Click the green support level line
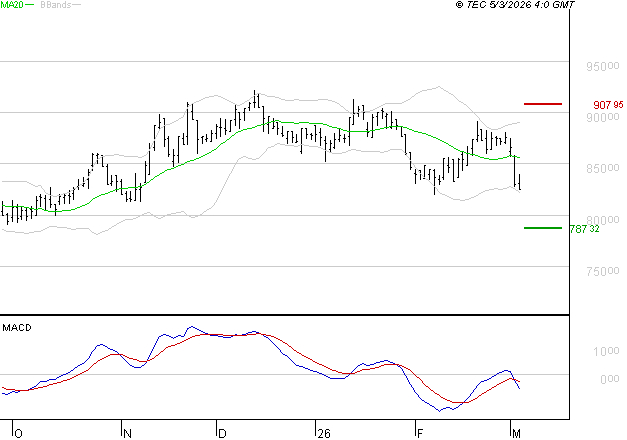Screen dimensions: 627x440 (x=543, y=228)
